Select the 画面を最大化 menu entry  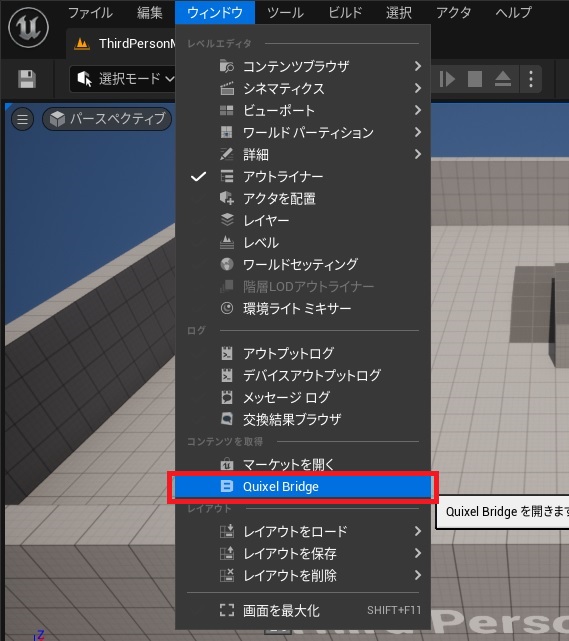tap(303, 610)
